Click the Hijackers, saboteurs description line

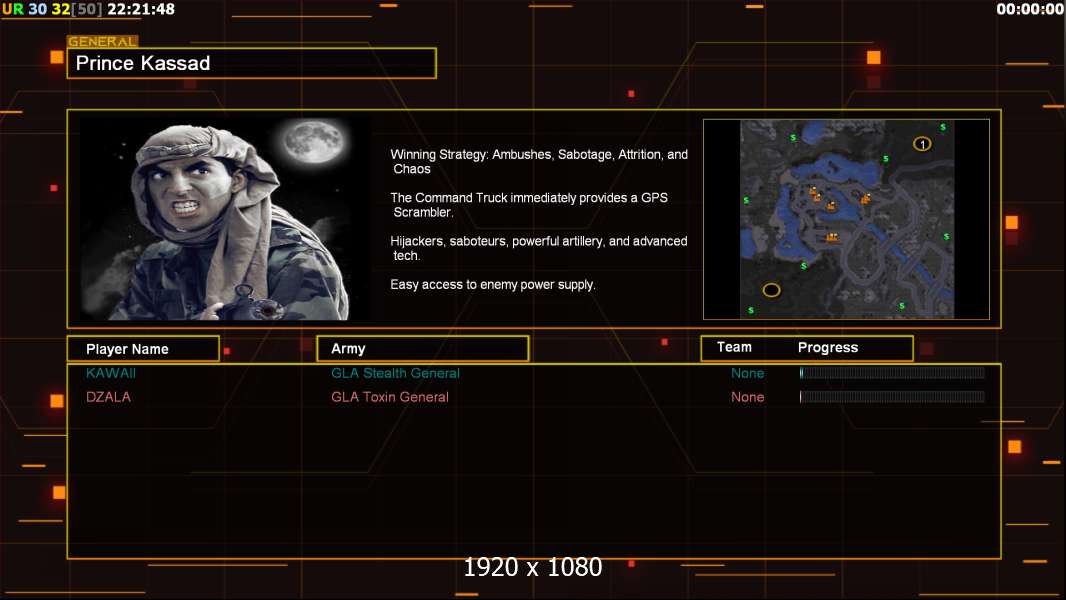[x=538, y=248]
